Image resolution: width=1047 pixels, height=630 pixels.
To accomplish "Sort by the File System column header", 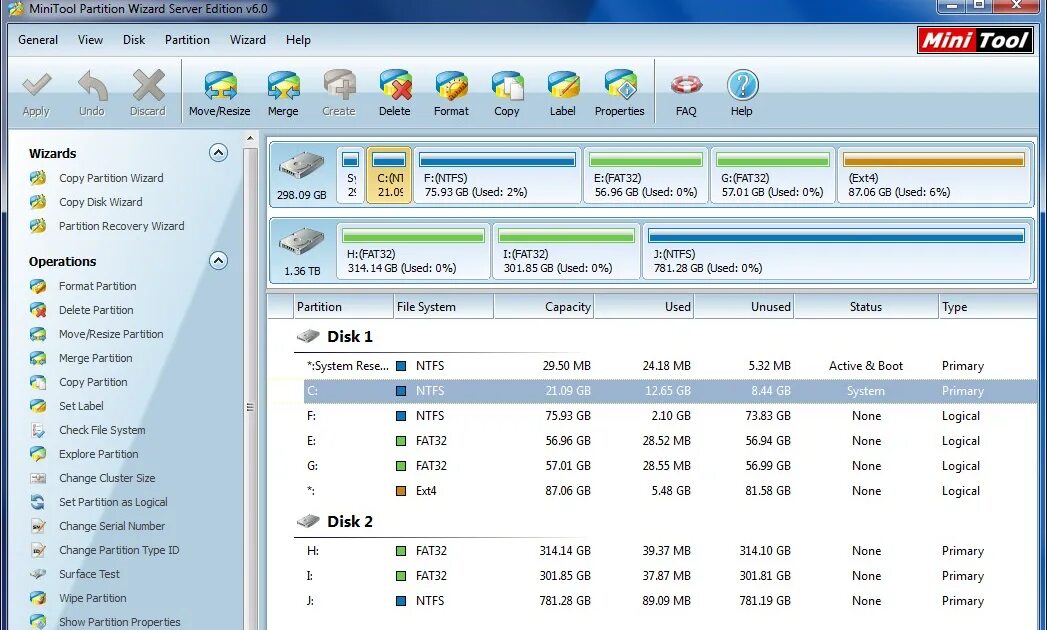I will point(443,307).
